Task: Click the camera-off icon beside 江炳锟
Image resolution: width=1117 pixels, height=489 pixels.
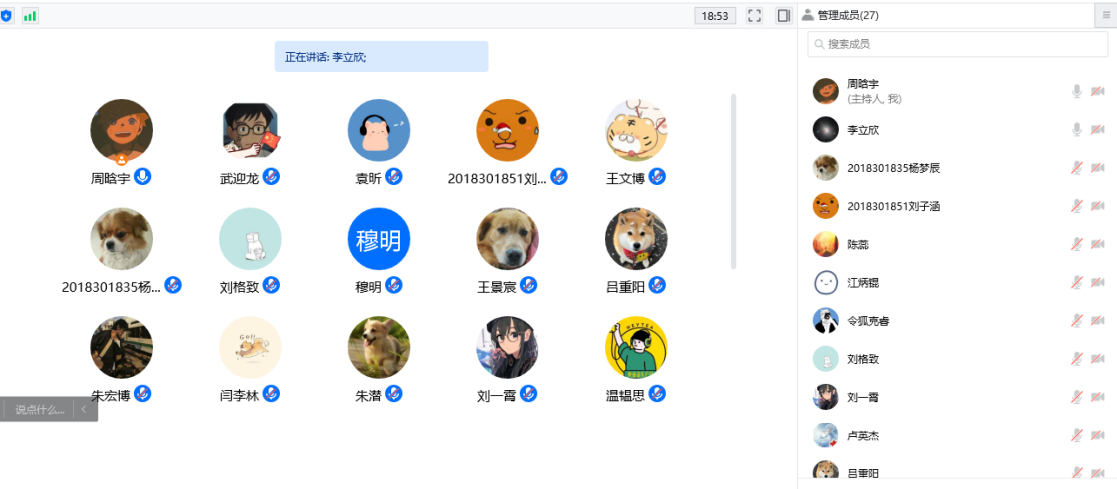Action: (1097, 283)
